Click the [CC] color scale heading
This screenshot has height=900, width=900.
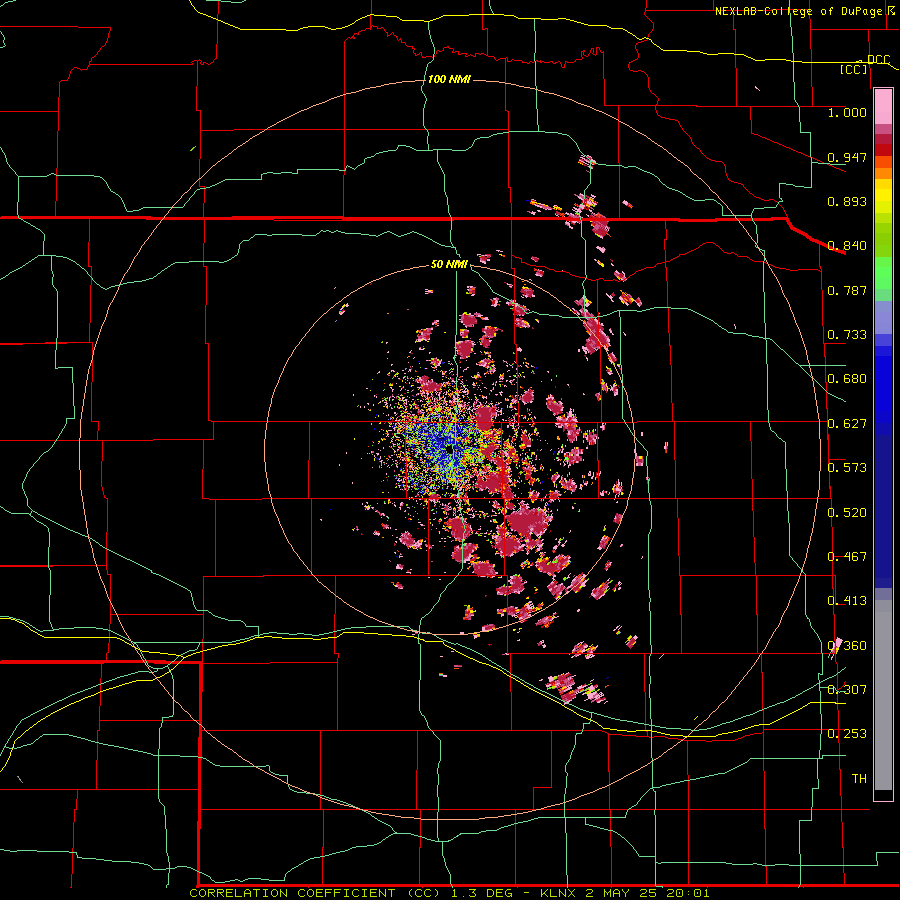(x=854, y=69)
